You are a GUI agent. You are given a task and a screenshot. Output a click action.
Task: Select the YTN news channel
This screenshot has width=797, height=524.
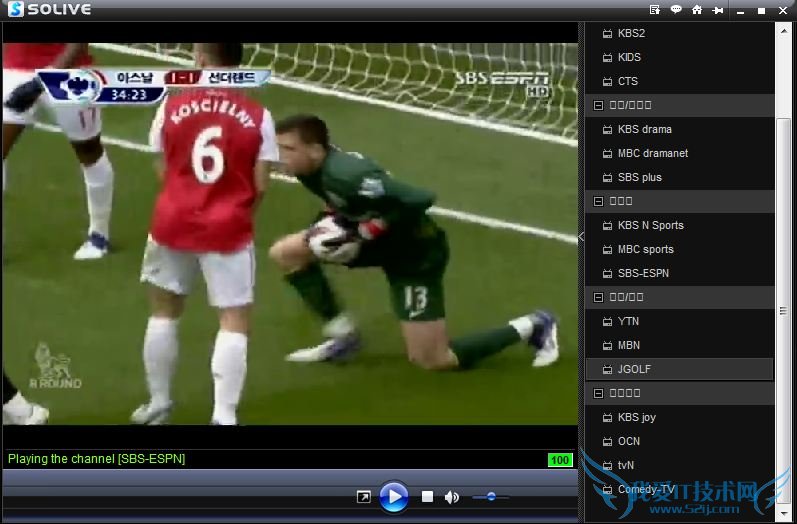(x=679, y=321)
